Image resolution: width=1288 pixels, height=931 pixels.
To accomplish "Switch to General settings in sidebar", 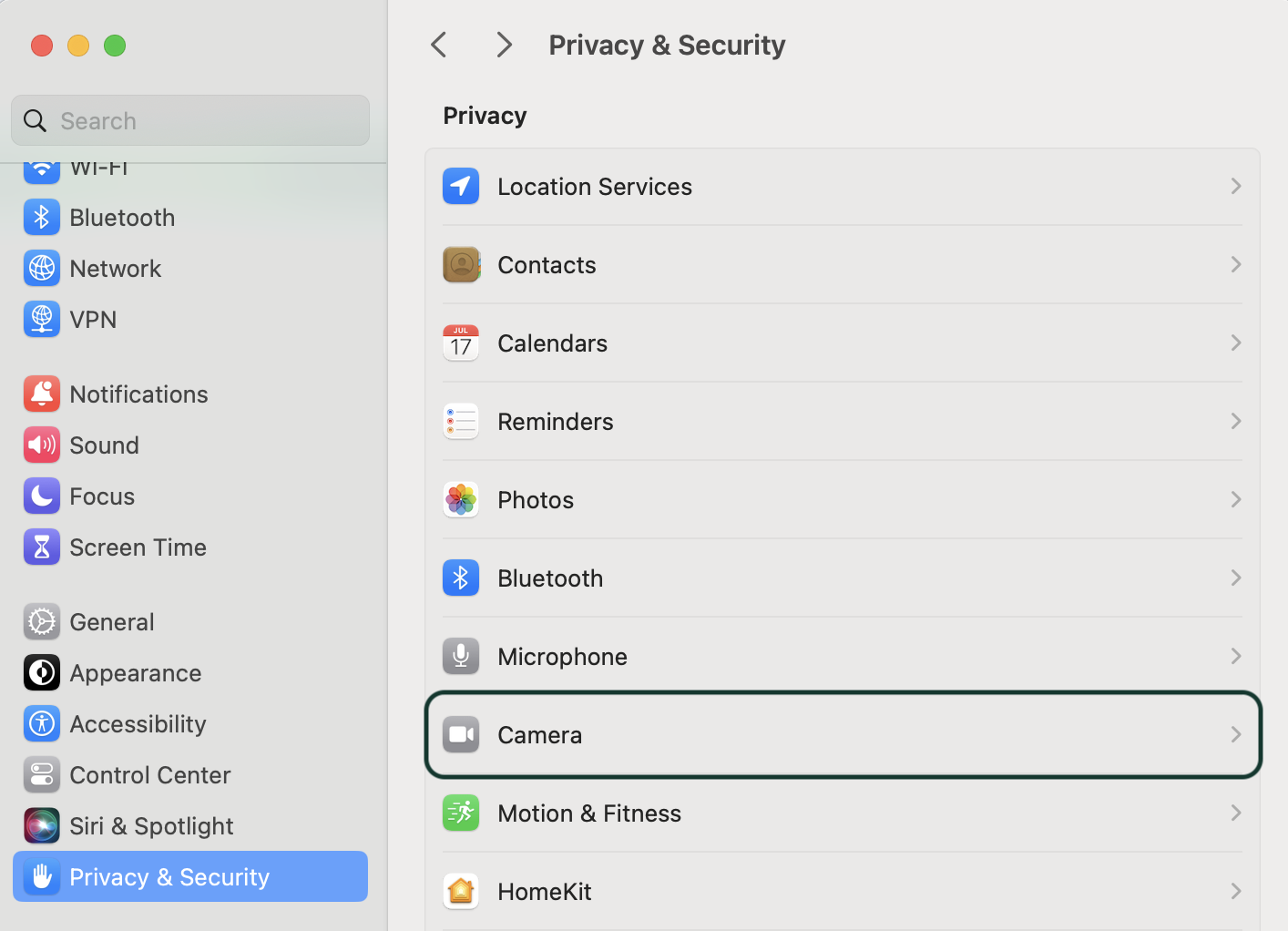I will pyautogui.click(x=111, y=622).
